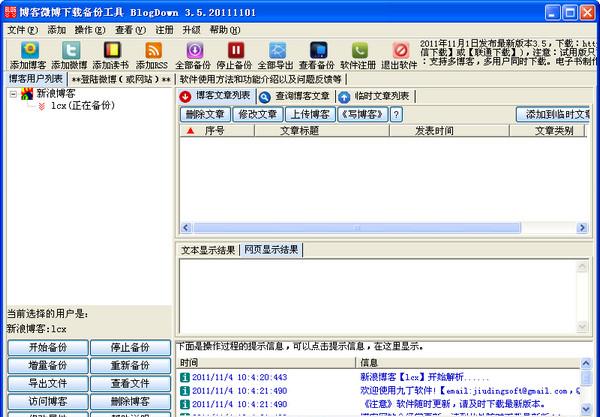Click the article list right scroll arrow
Image resolution: width=600 pixels, height=417 pixels.
coord(582,228)
